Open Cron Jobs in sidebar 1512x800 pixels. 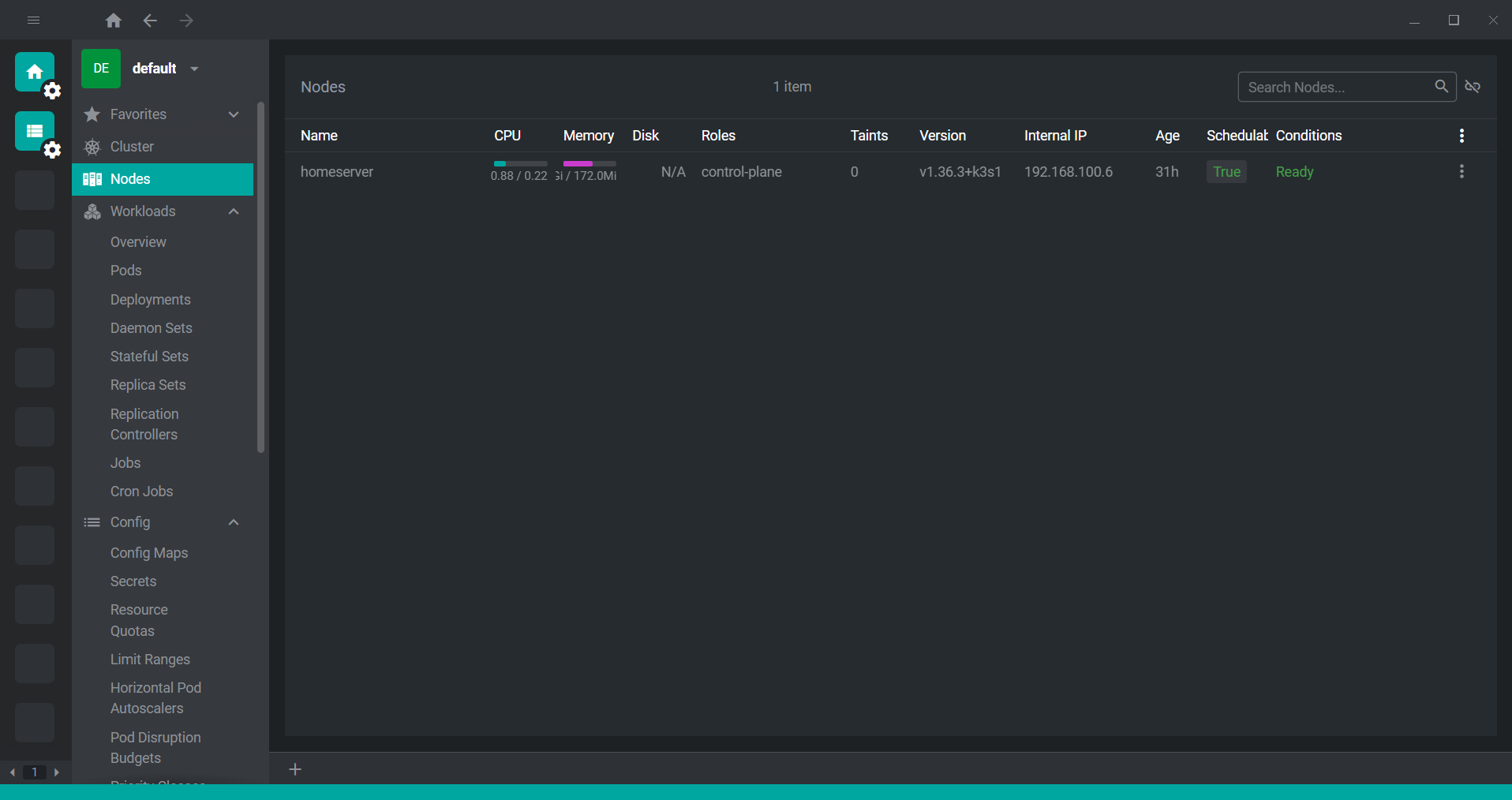(141, 492)
